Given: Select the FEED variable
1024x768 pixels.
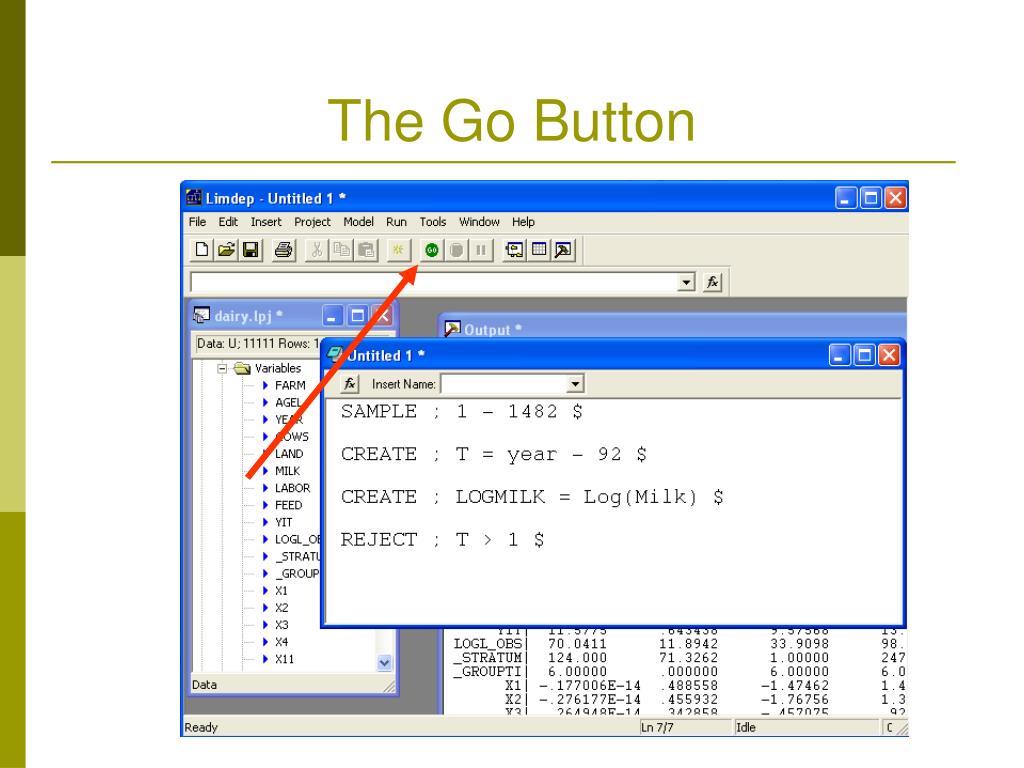Looking at the screenshot, I should 289,505.
